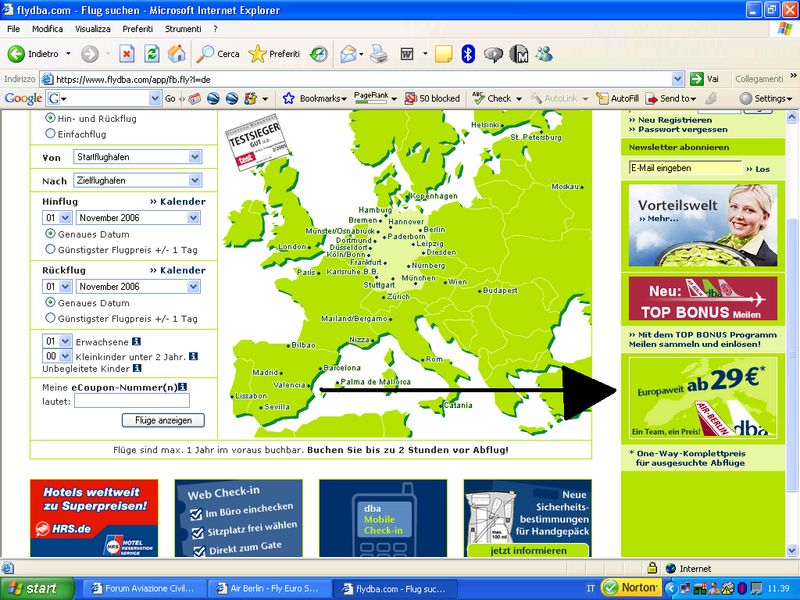The width and height of the screenshot is (800, 600).
Task: Open Hinflug month November 2006 dropdown
Action: click(138, 218)
